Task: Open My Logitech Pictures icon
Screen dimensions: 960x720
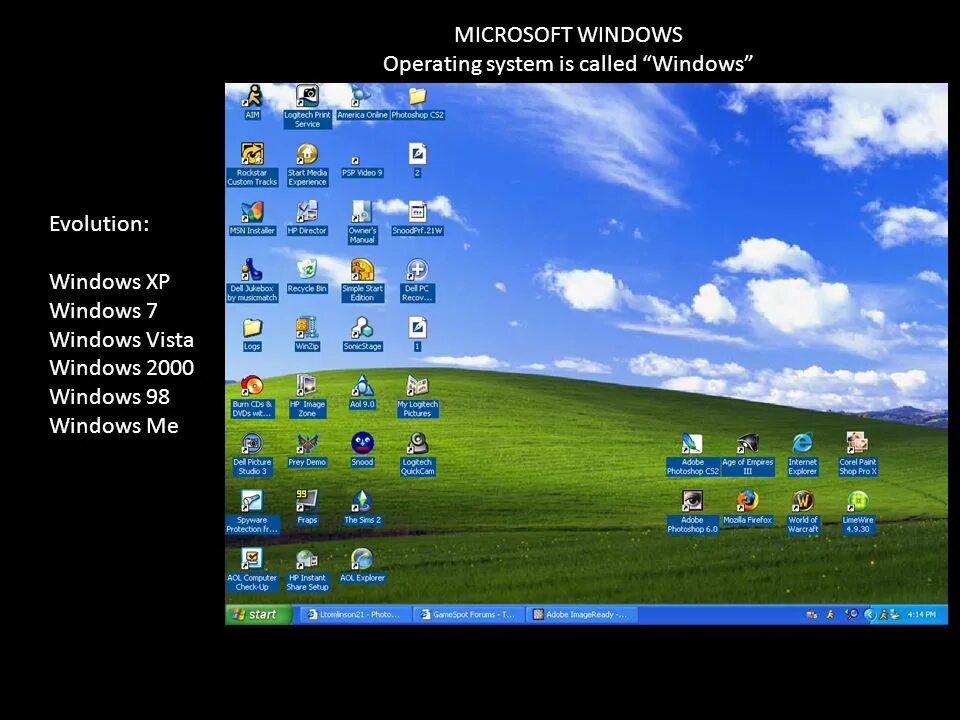Action: point(418,396)
